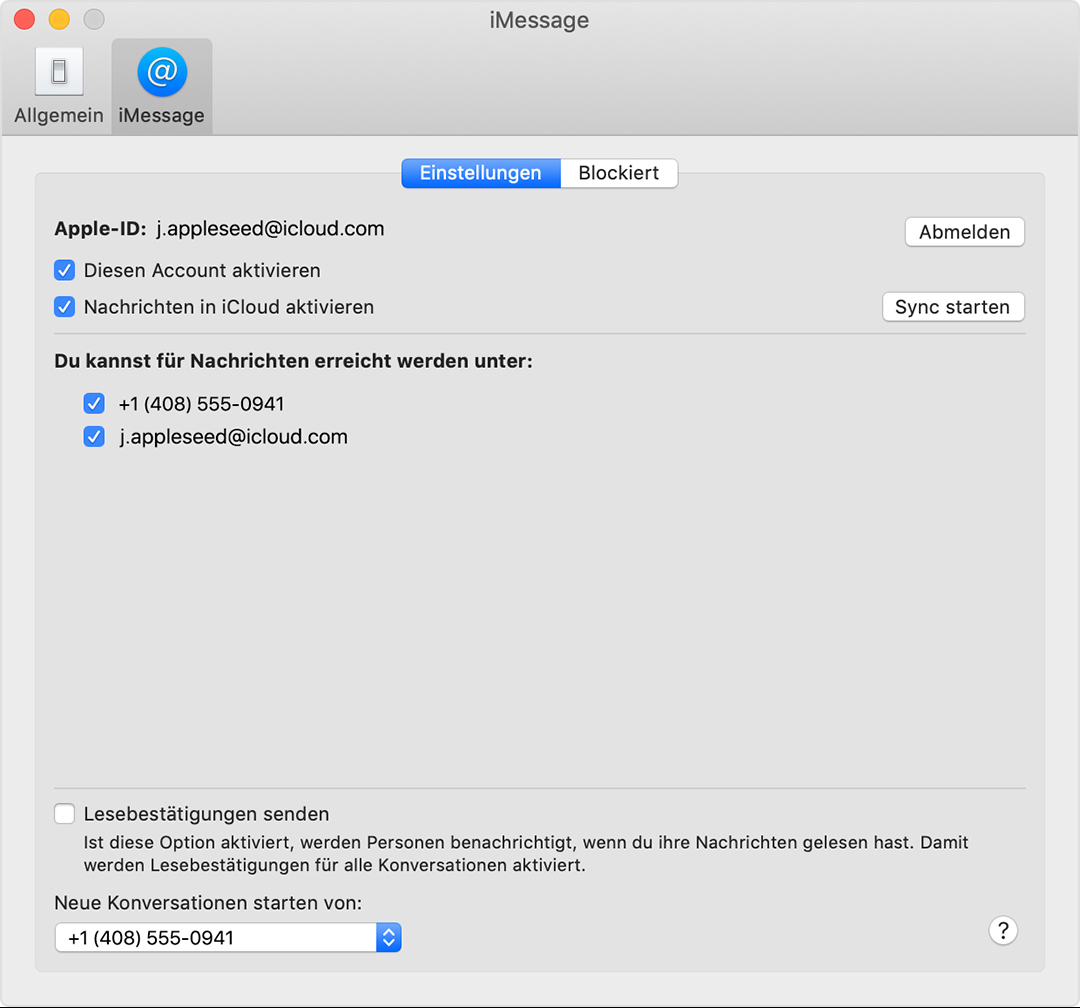The height and width of the screenshot is (1008, 1080).
Task: Enable Lesebestätigungen senden checkbox
Action: 65,814
